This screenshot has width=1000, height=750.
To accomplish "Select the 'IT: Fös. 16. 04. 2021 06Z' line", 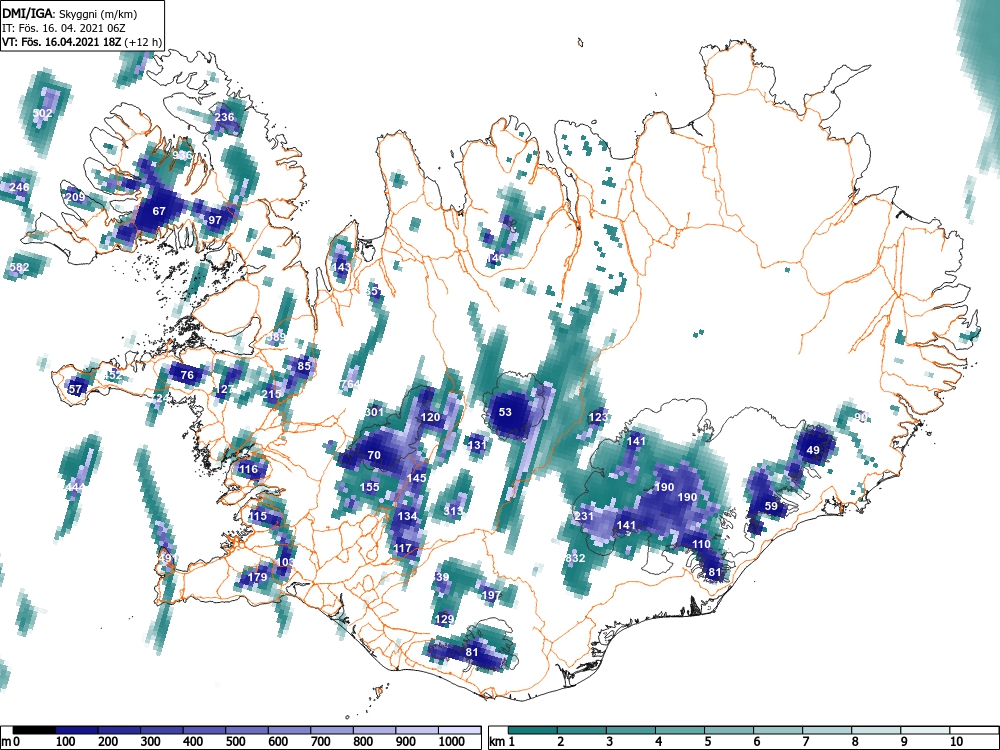I will click(x=64, y=27).
